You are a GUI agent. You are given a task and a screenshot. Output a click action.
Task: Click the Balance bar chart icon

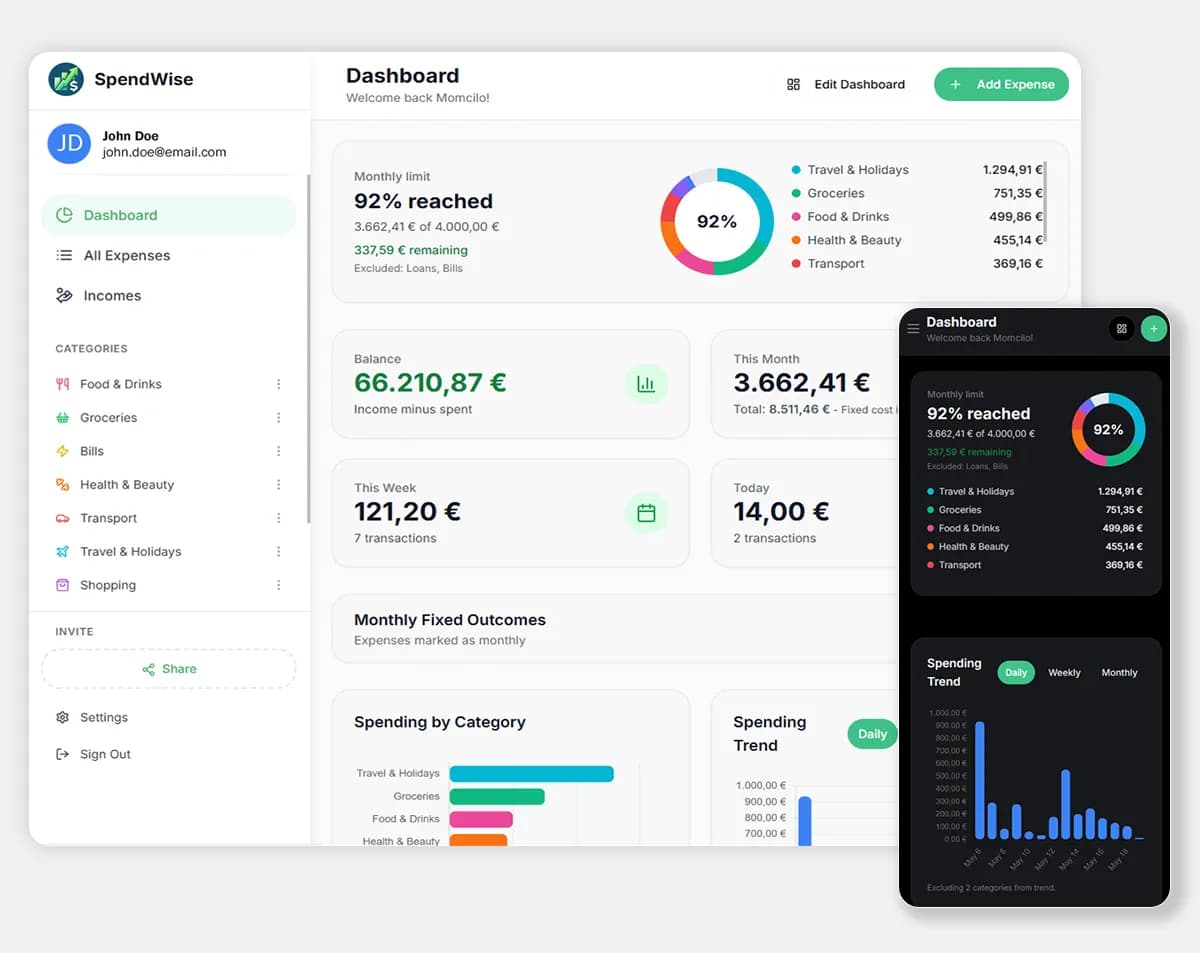pos(646,384)
